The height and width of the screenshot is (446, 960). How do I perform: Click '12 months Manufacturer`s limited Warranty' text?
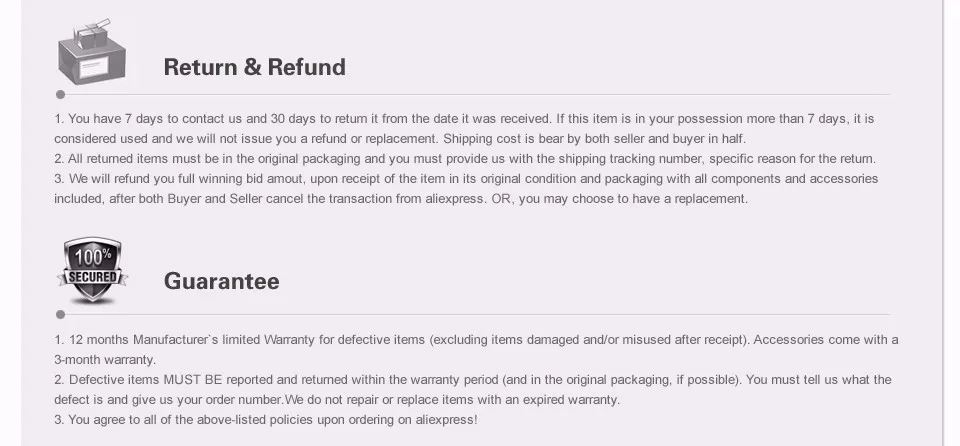click(x=192, y=339)
